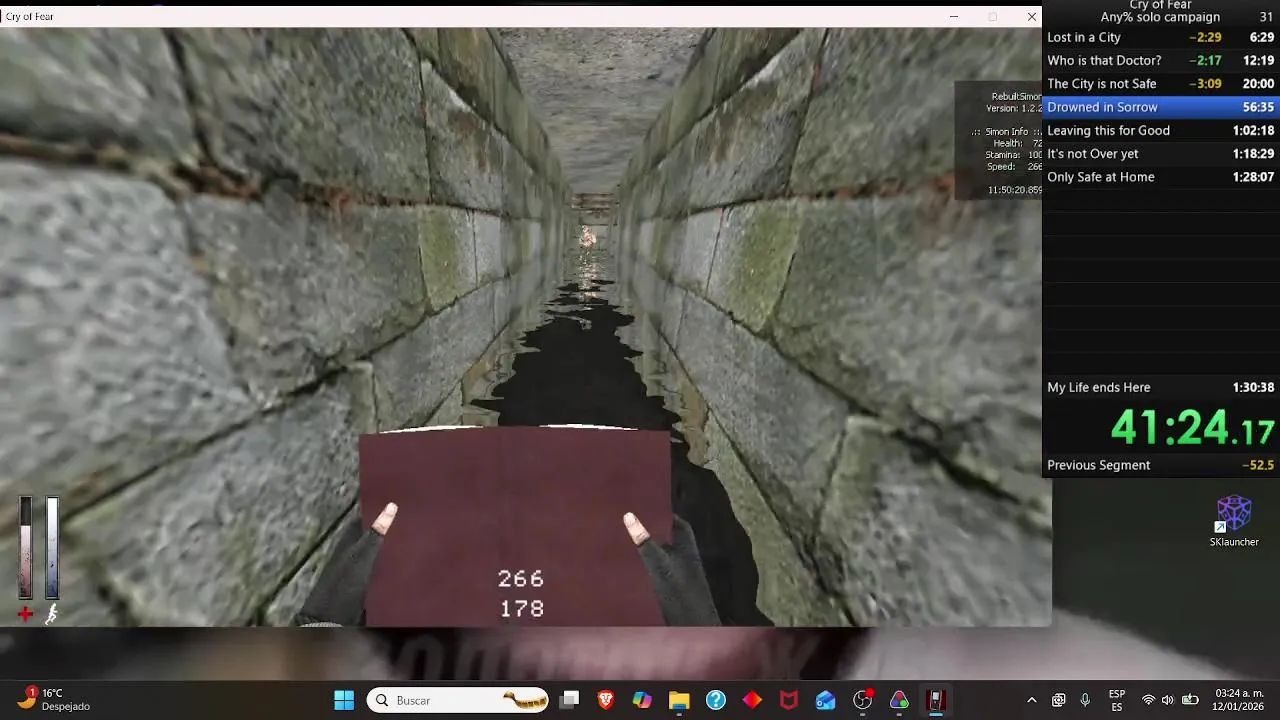
Task: Open the blue envelope mail app
Action: pos(825,700)
